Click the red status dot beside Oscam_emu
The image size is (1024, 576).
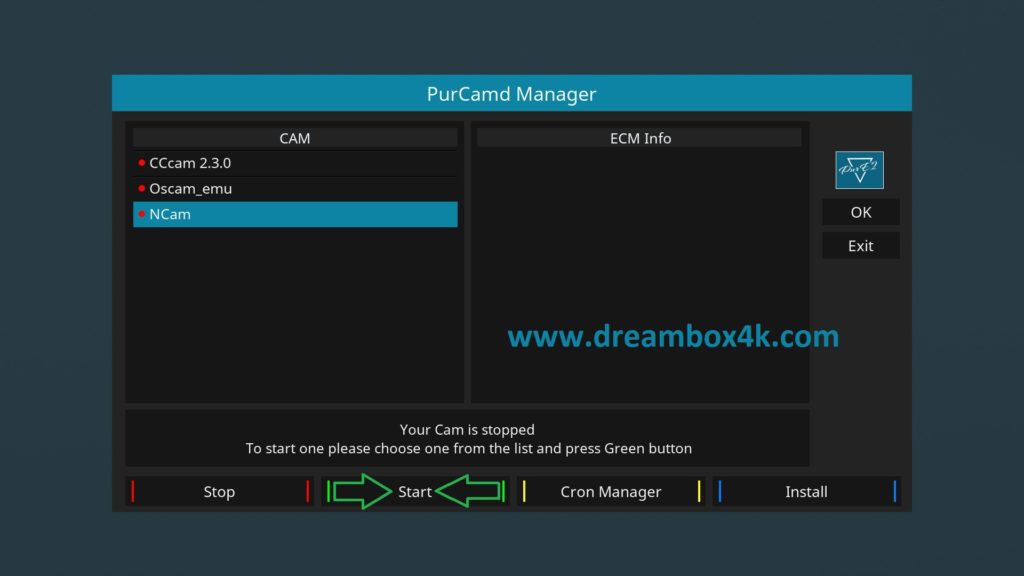(142, 188)
